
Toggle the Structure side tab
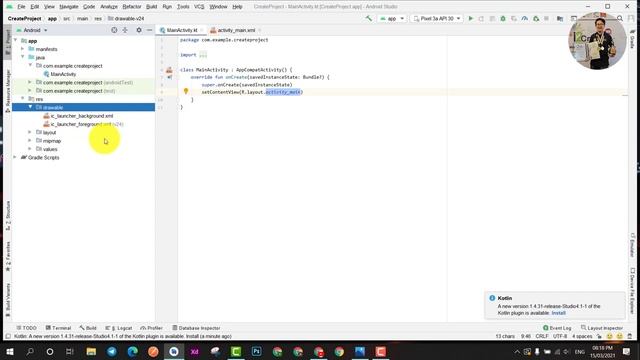pyautogui.click(x=7, y=216)
